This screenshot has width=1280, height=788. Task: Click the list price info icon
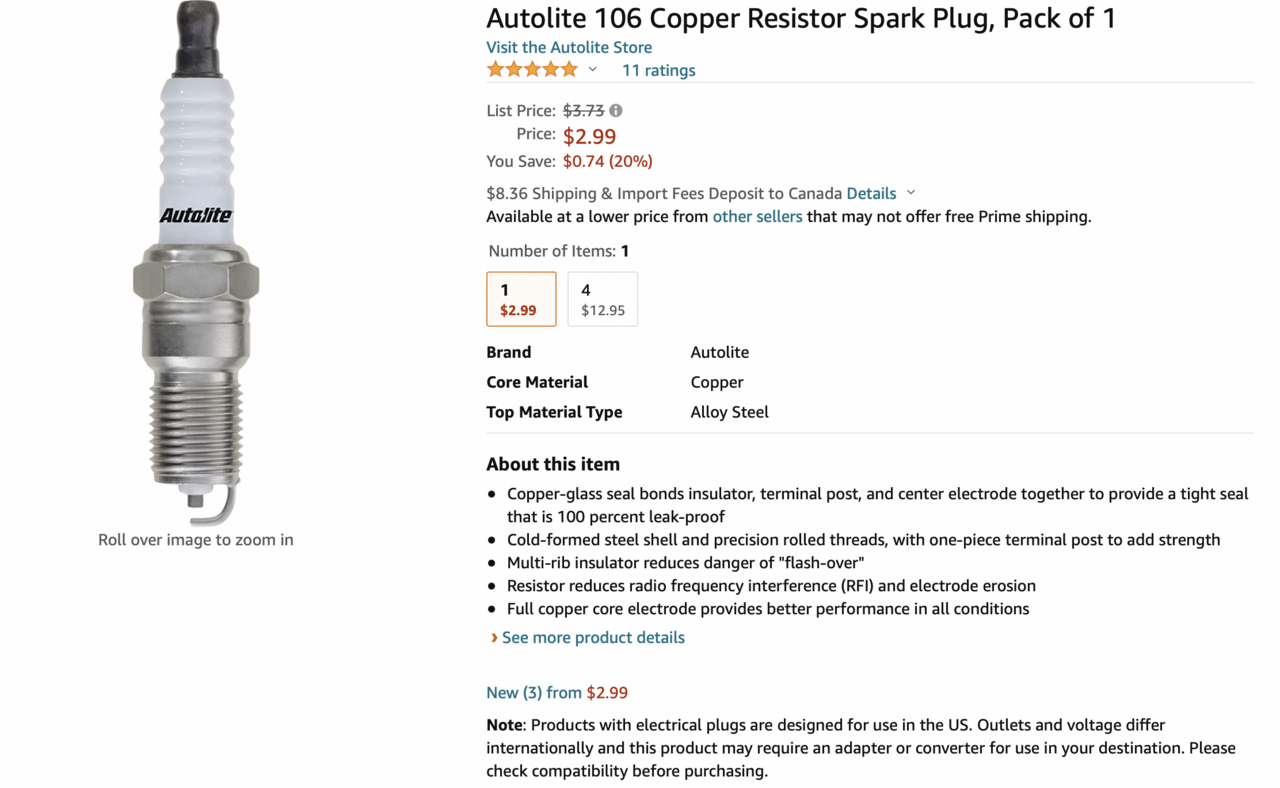[616, 111]
